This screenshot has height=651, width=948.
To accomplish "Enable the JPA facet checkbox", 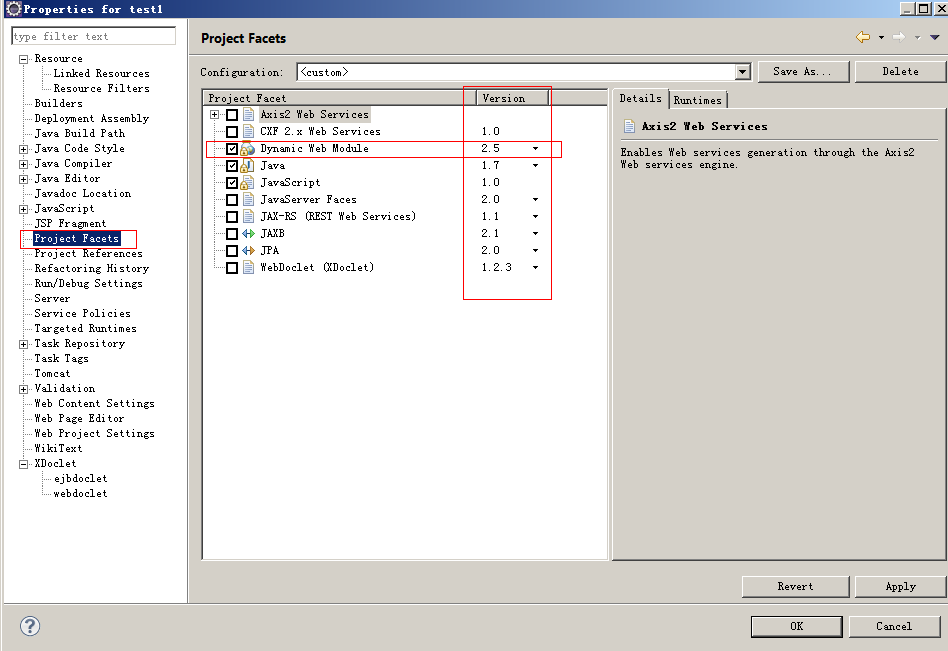I will (232, 250).
